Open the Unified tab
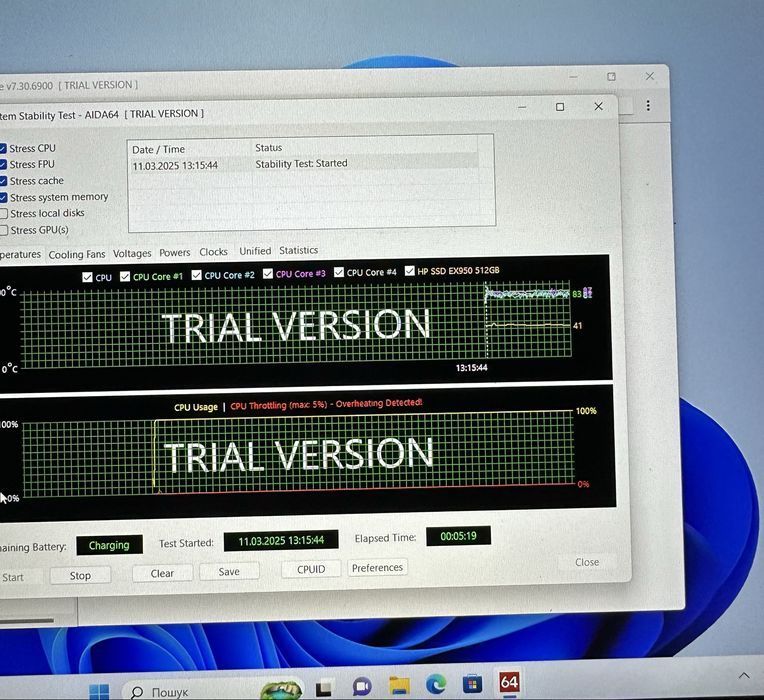Screen dimensions: 764x700 point(255,251)
